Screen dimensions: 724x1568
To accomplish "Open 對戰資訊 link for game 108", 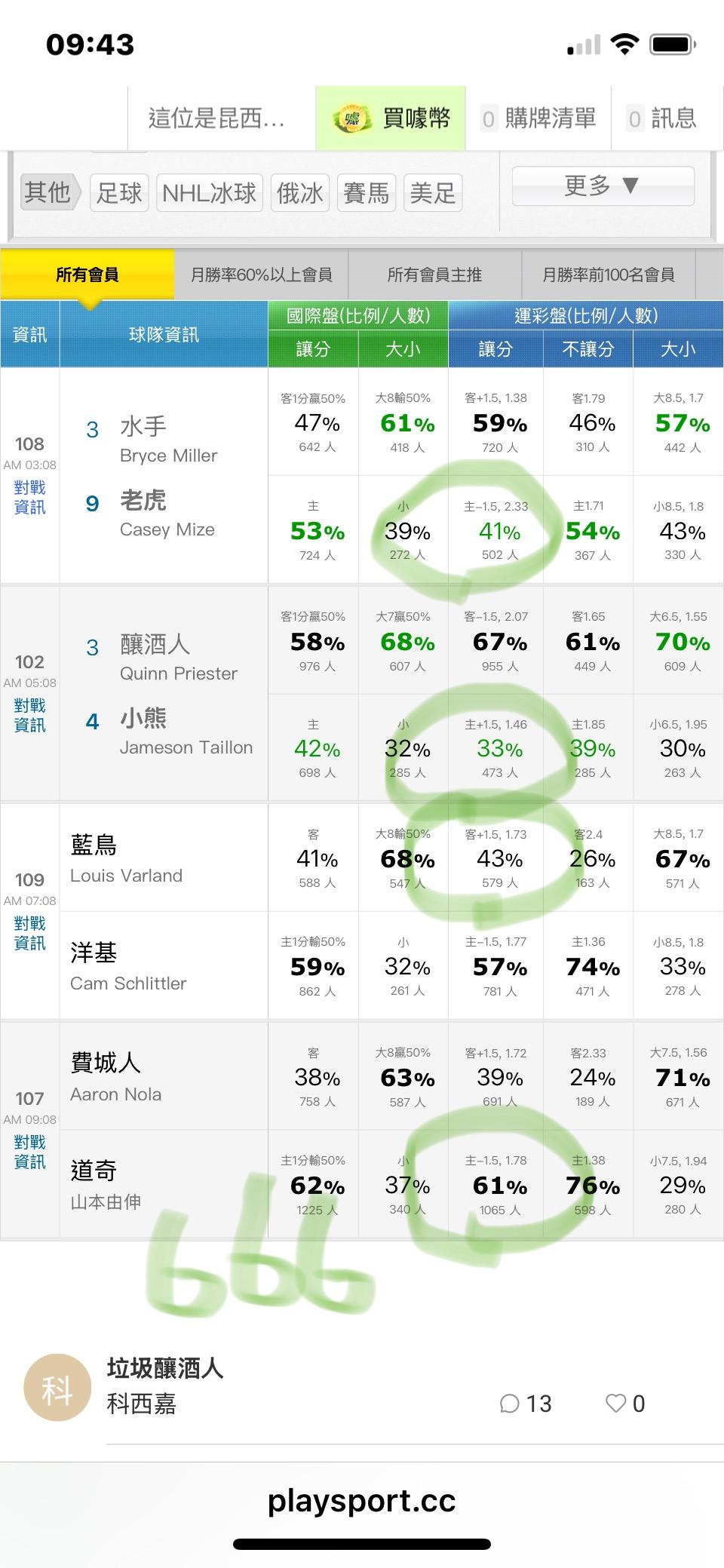I will [29, 498].
